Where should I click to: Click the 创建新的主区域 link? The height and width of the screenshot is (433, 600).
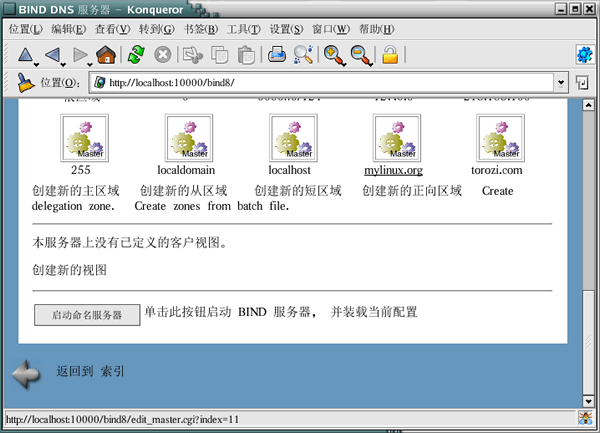(x=76, y=190)
